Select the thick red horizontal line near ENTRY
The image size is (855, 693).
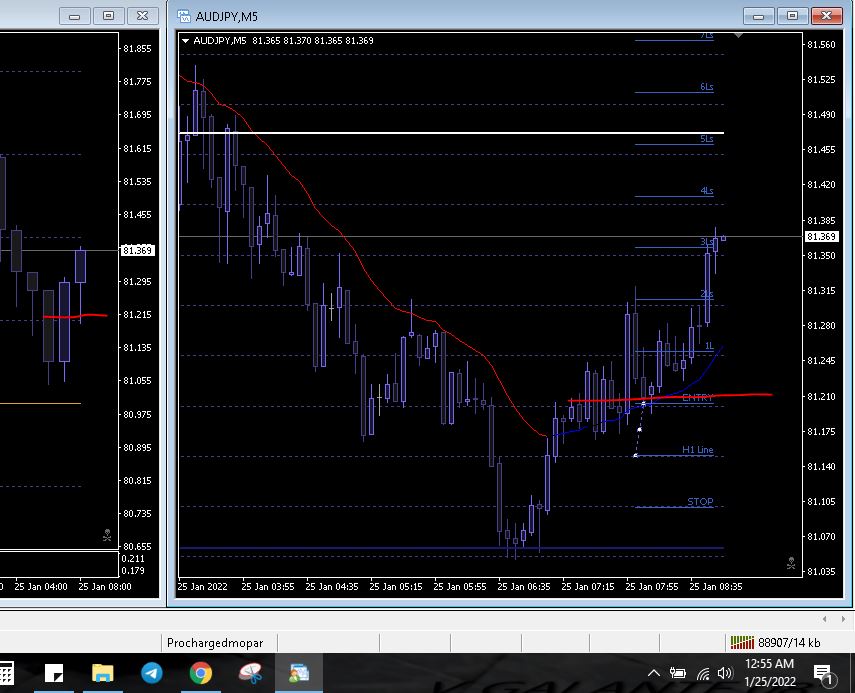pos(670,397)
